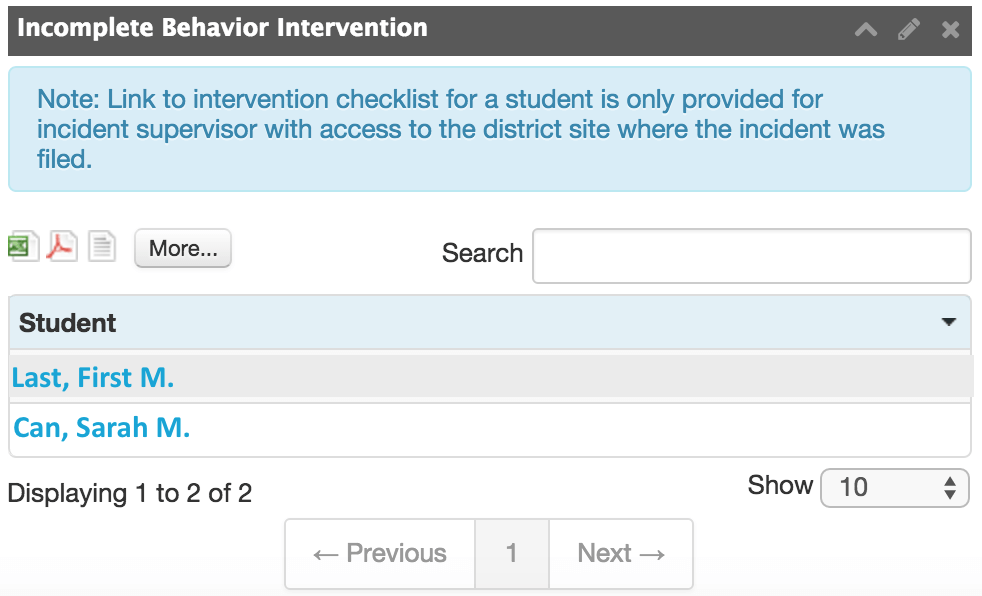
Task: Click the Search label text
Action: coord(482,254)
